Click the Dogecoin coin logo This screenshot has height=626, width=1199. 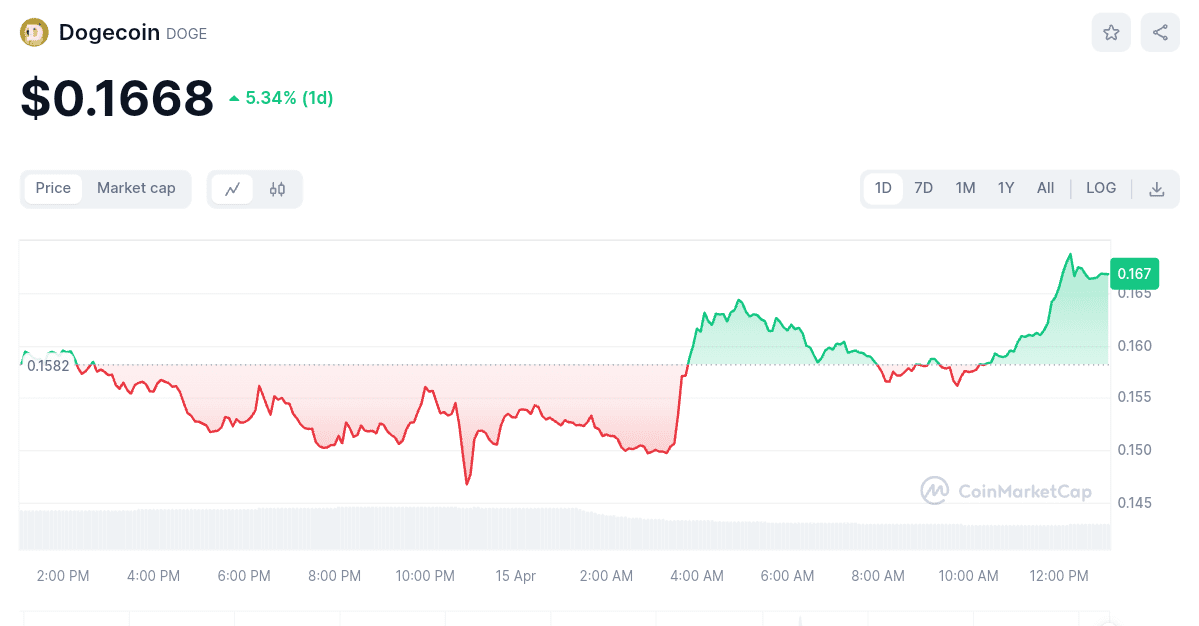tap(35, 33)
